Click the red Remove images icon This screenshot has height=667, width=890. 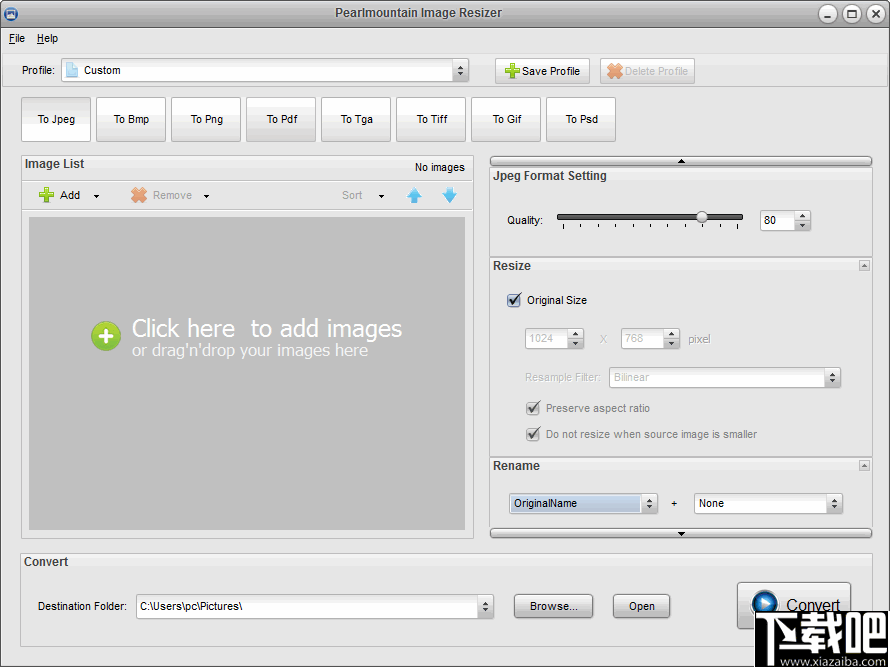138,194
